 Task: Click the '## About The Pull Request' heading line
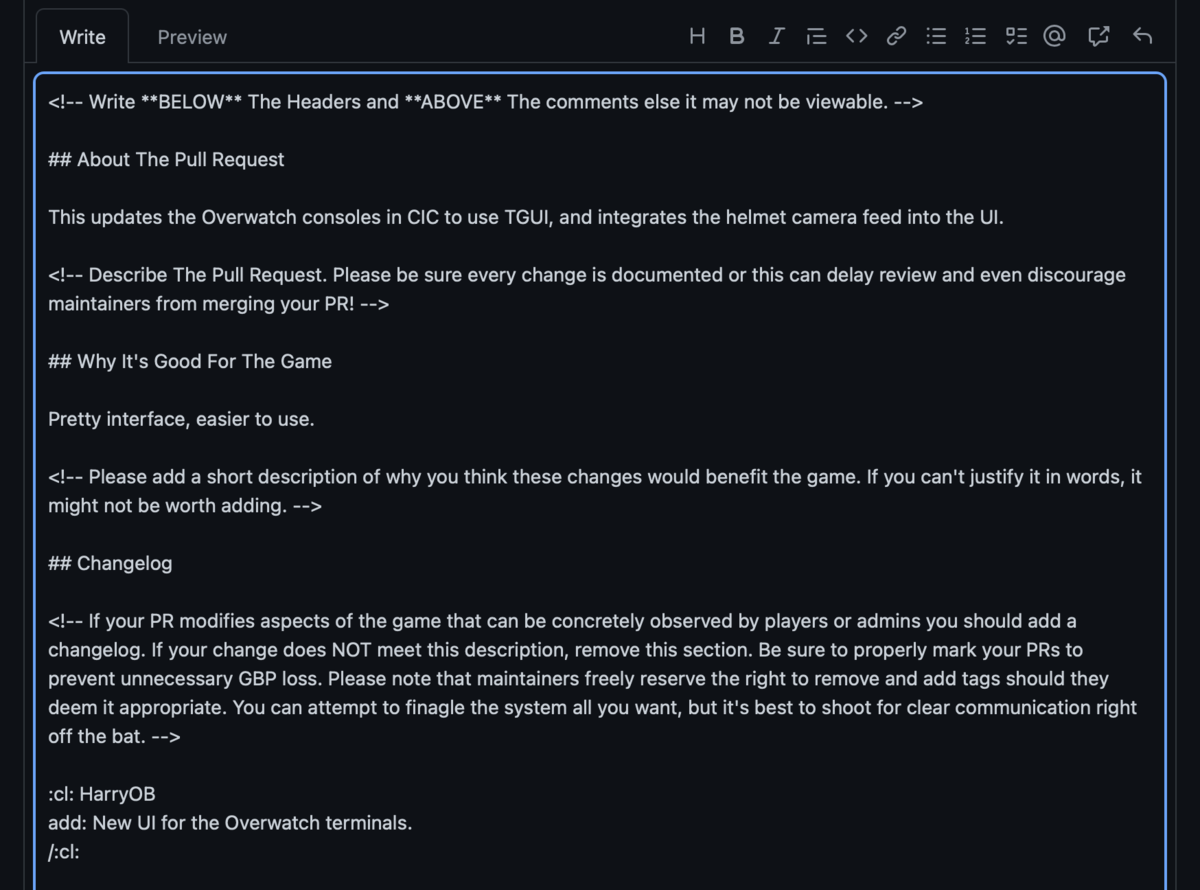166,159
